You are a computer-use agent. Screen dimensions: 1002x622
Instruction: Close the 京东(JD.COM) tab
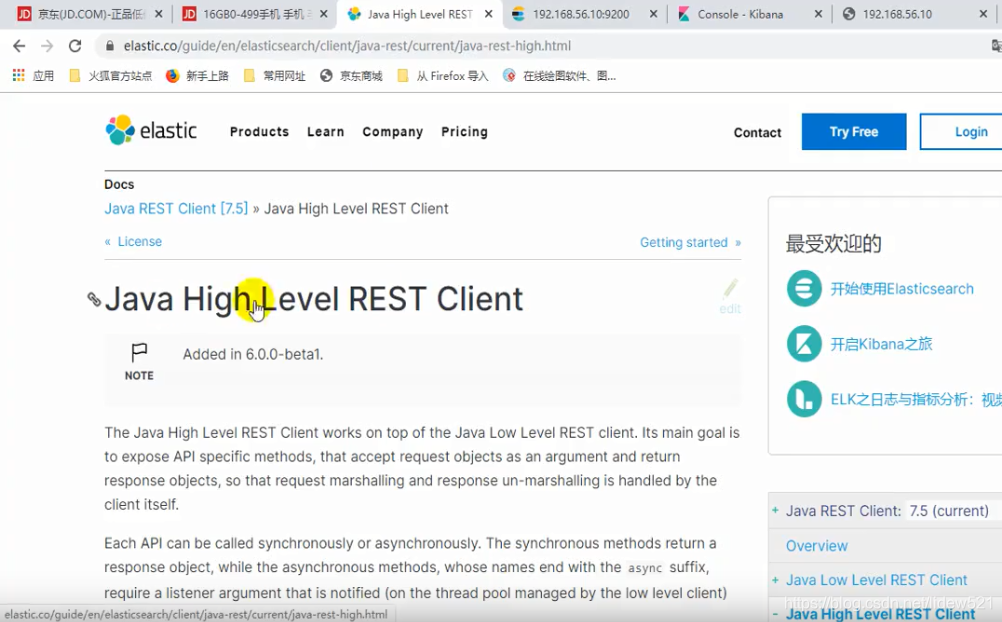point(158,13)
